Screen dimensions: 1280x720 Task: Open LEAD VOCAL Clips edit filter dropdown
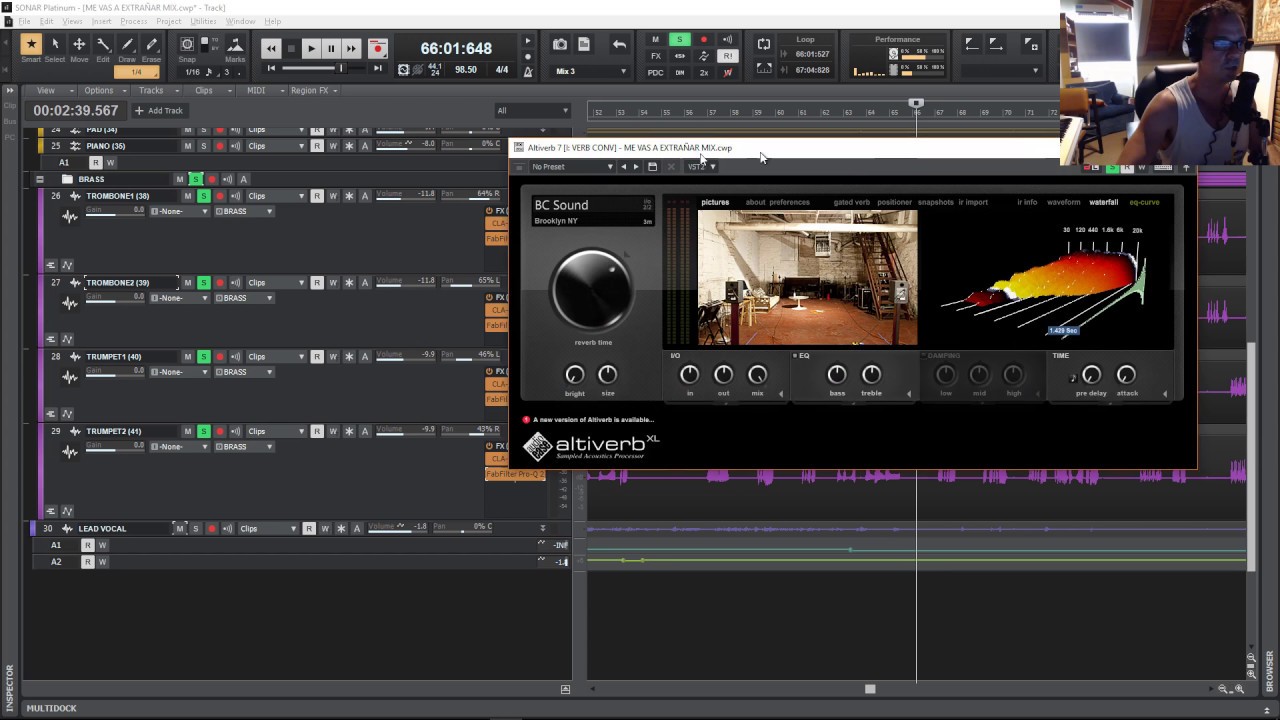click(x=268, y=529)
